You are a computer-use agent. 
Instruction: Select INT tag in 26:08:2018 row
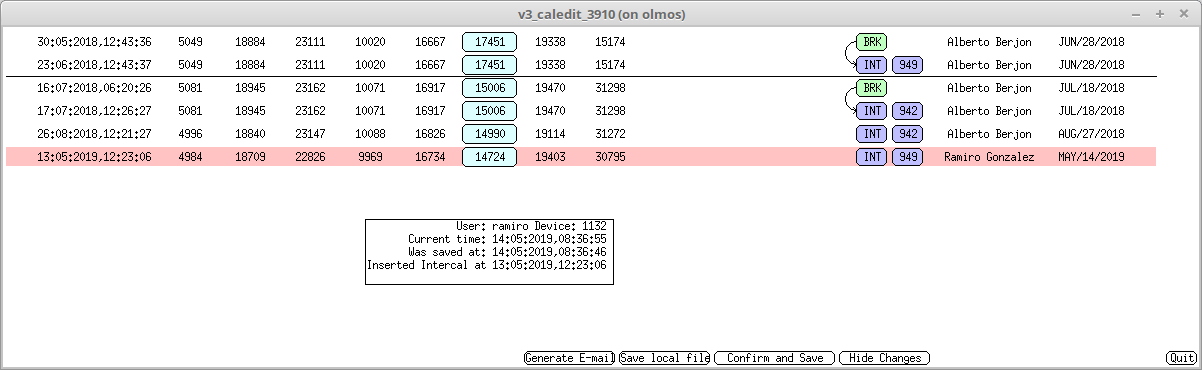tap(871, 134)
